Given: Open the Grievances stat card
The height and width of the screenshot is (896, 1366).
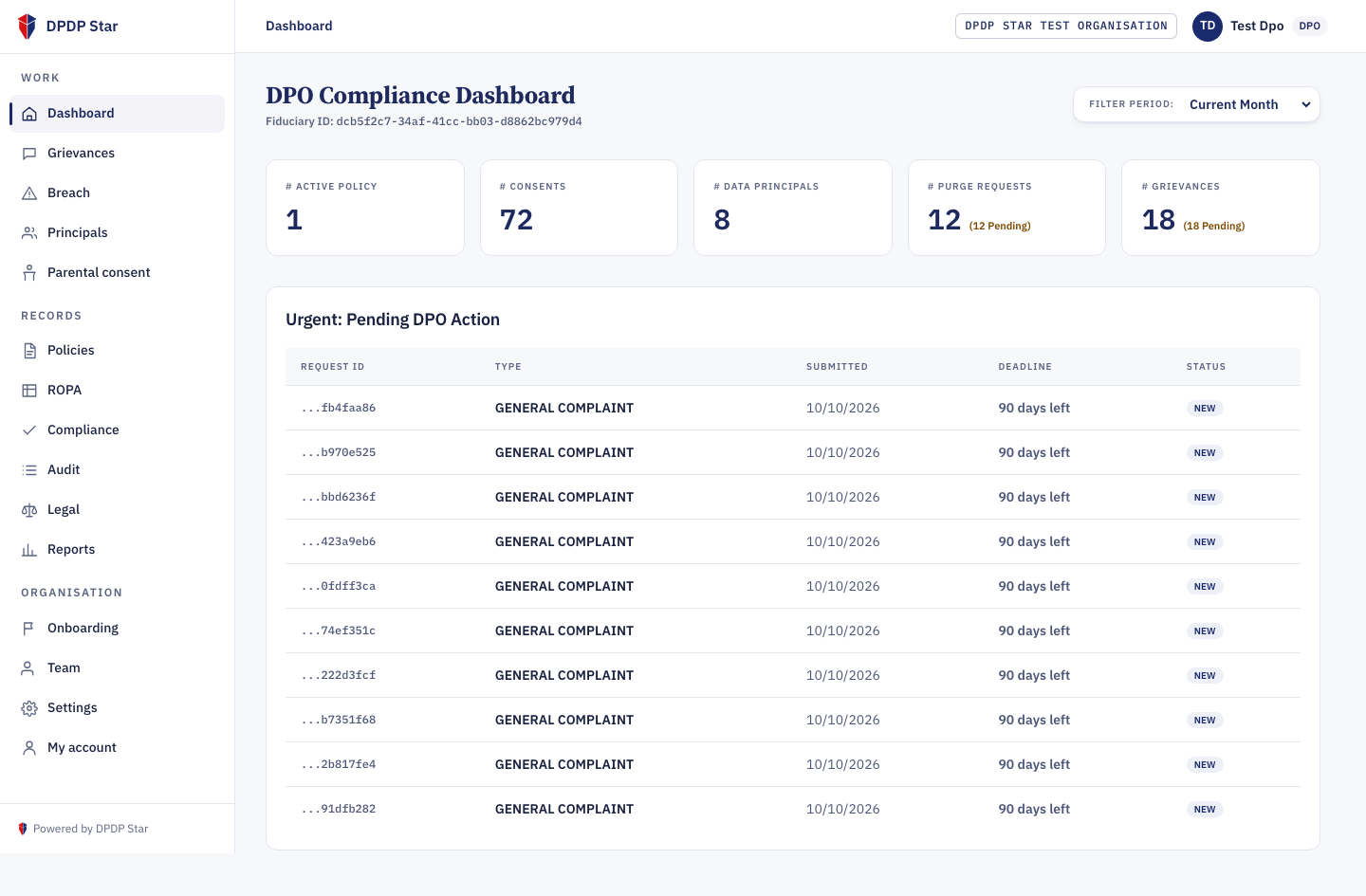Looking at the screenshot, I should tap(1221, 208).
